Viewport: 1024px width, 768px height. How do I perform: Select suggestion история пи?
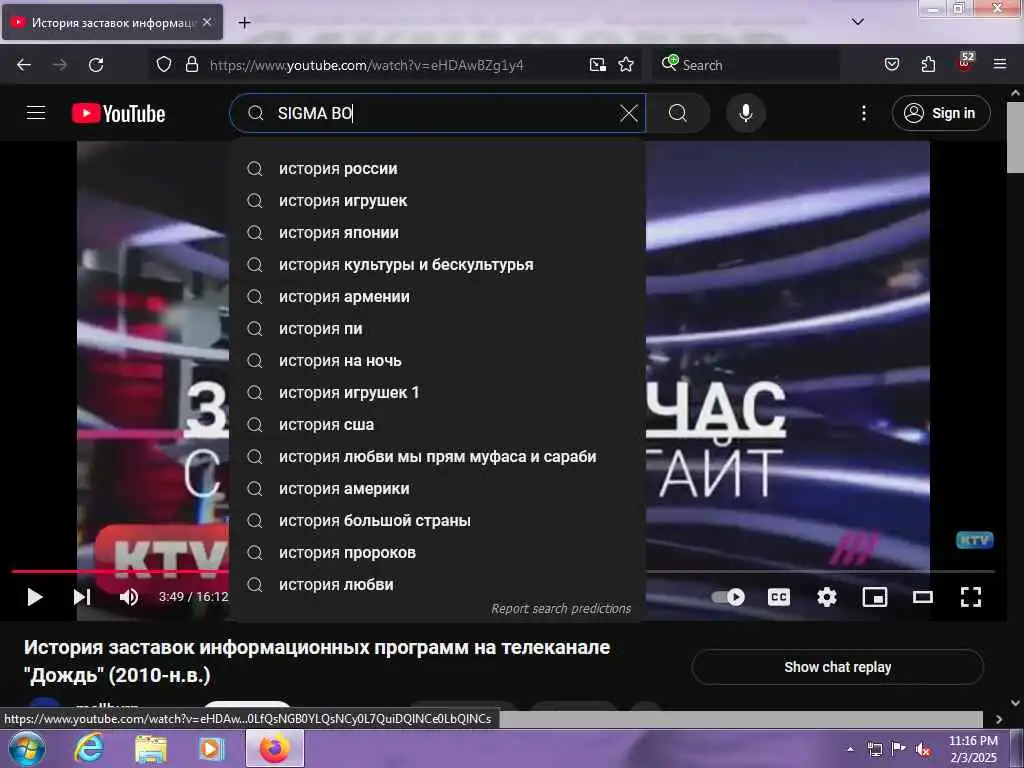click(438, 328)
